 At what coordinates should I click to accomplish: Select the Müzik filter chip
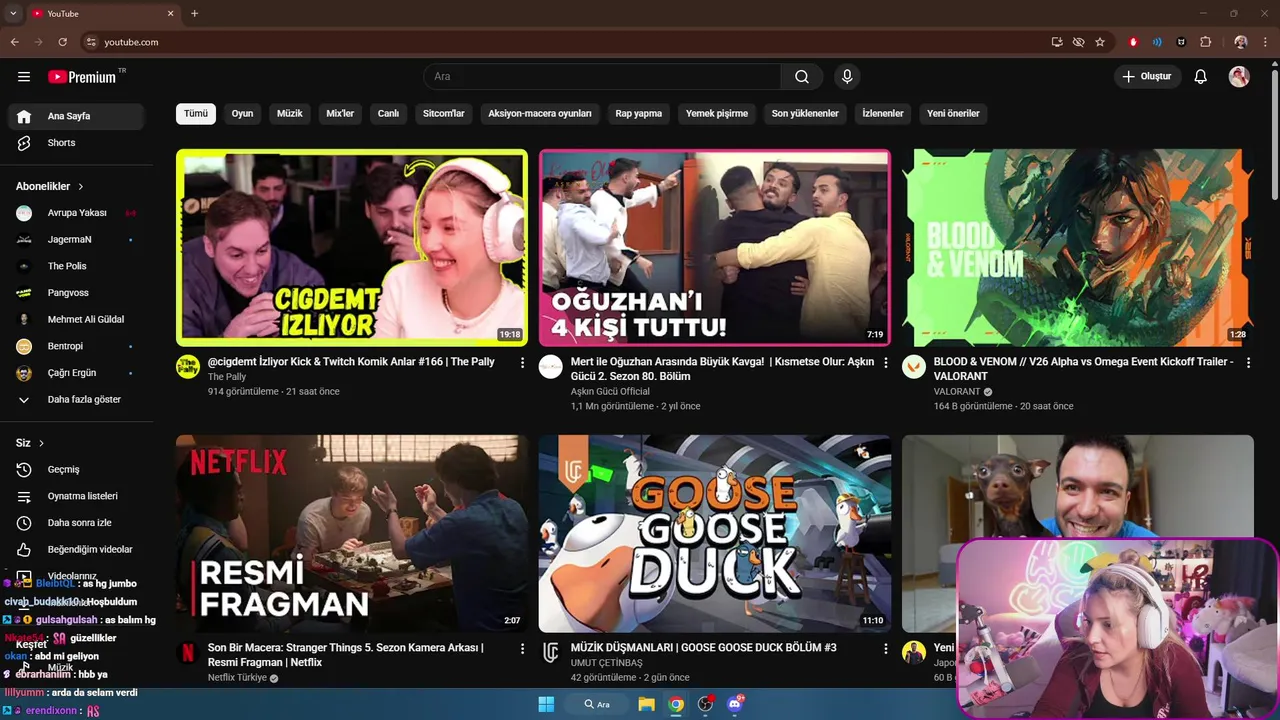(x=290, y=114)
